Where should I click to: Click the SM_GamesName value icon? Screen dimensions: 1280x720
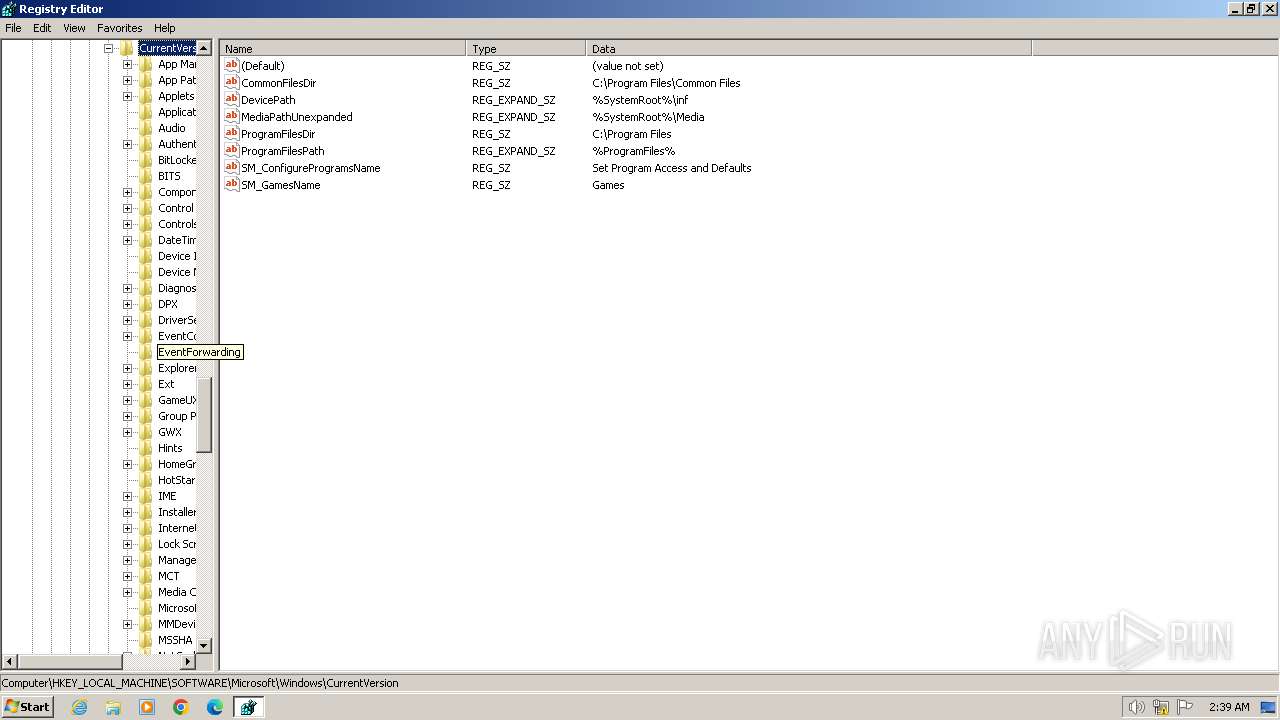click(232, 185)
